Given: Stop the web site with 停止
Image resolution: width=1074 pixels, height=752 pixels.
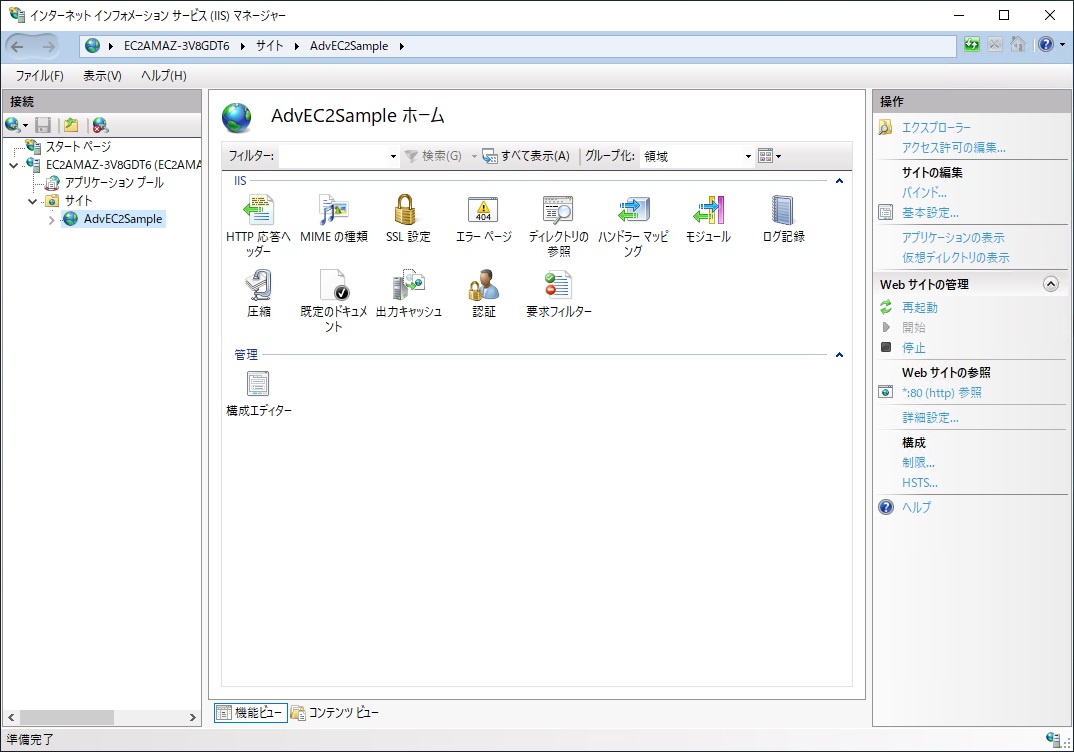Looking at the screenshot, I should click(x=913, y=348).
